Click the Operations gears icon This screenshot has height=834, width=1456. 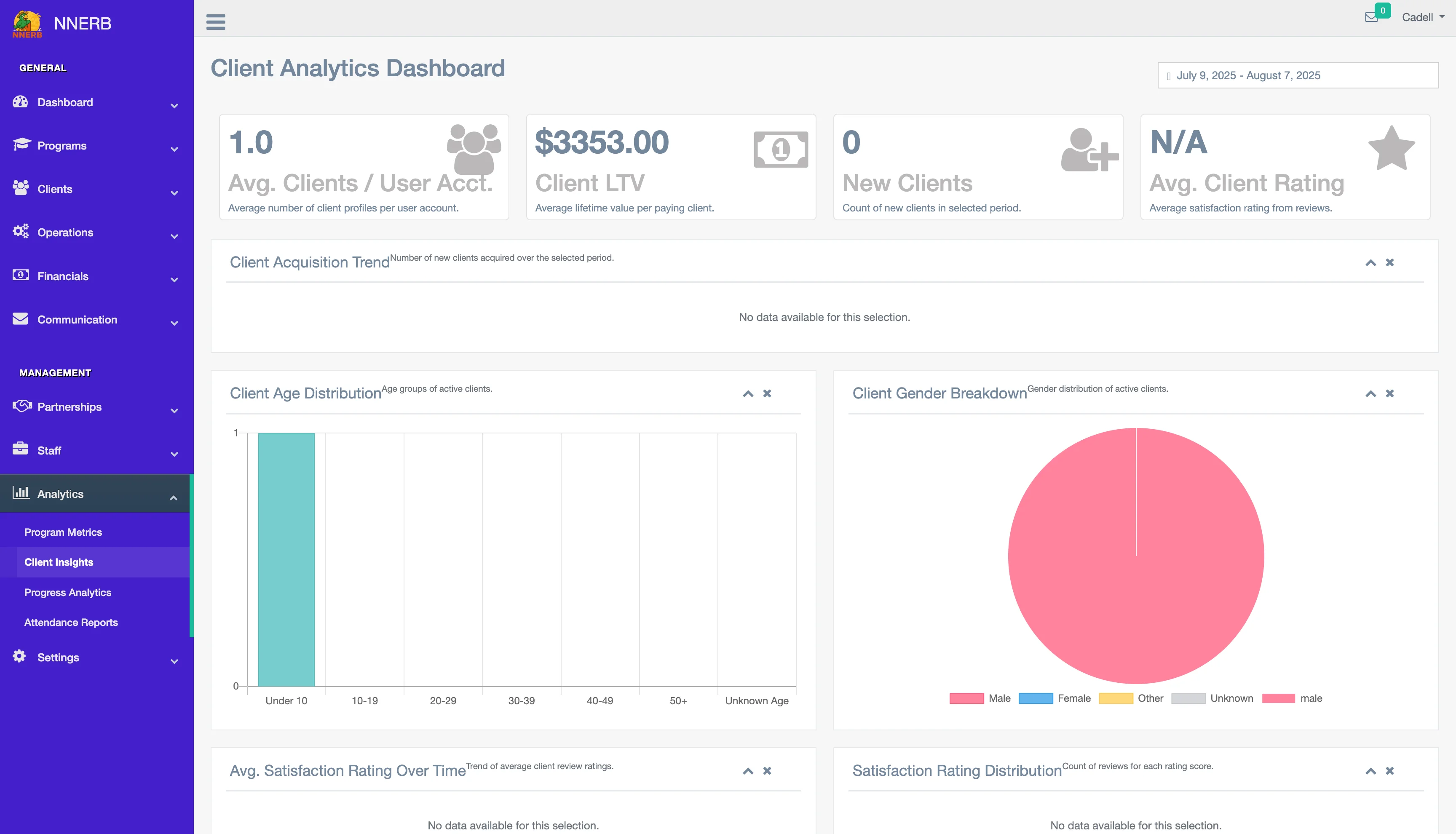point(21,231)
